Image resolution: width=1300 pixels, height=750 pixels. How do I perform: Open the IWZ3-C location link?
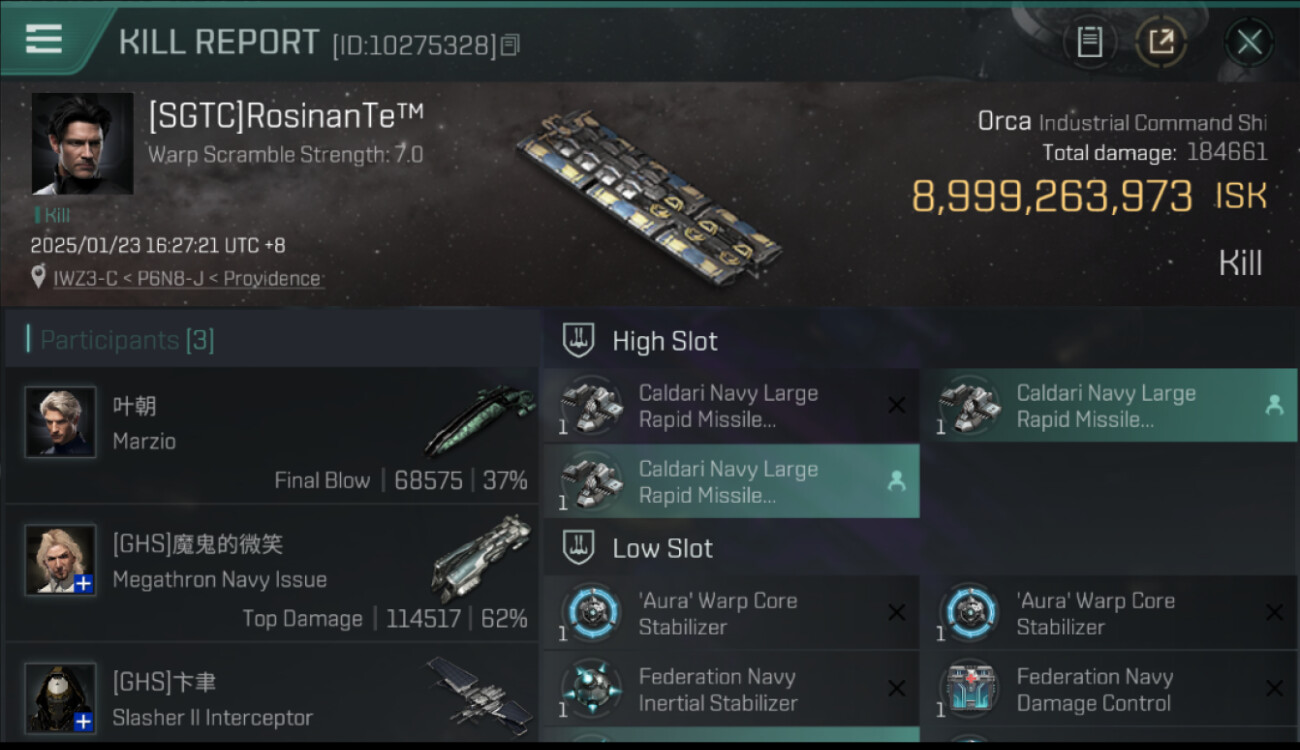[187, 279]
